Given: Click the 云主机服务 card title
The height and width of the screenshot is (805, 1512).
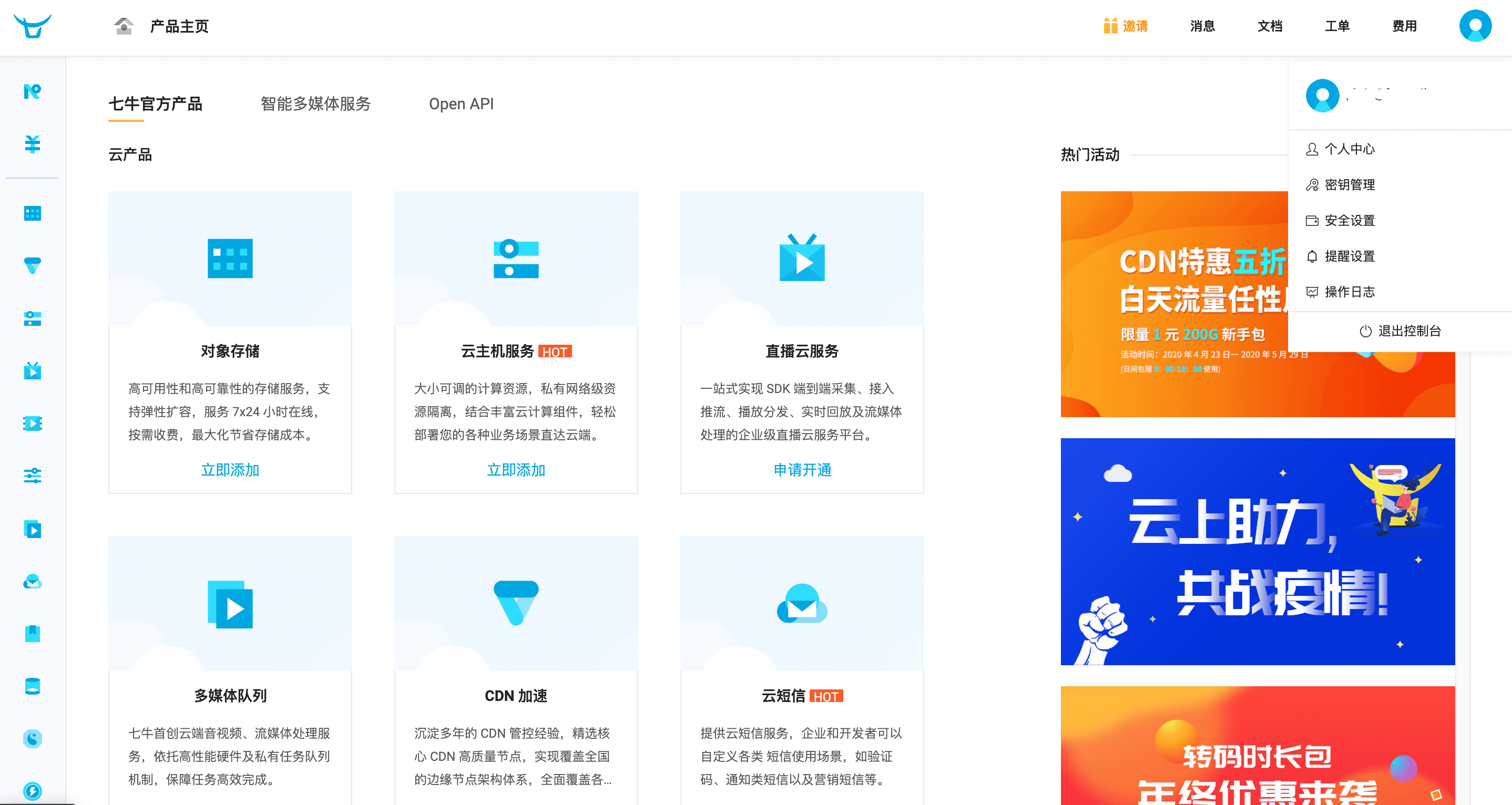Looking at the screenshot, I should [497, 351].
